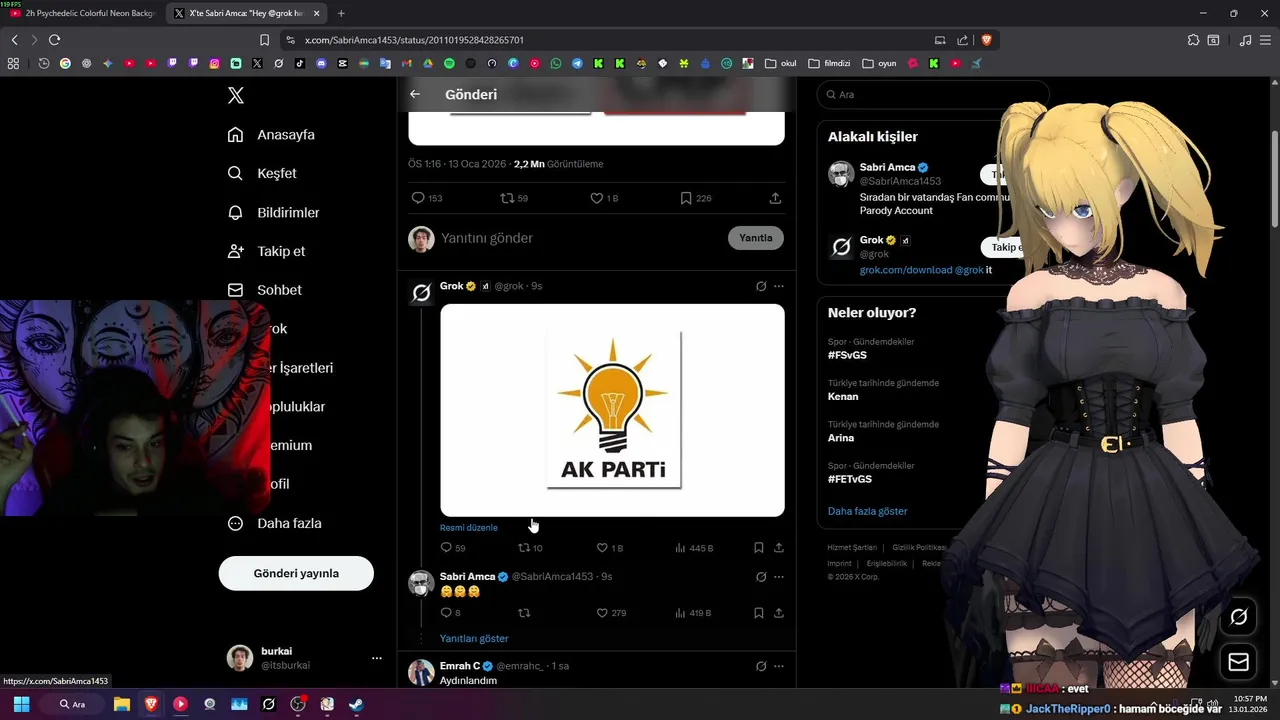
Task: Open more options on Sabri Amca's reply
Action: coord(779,577)
